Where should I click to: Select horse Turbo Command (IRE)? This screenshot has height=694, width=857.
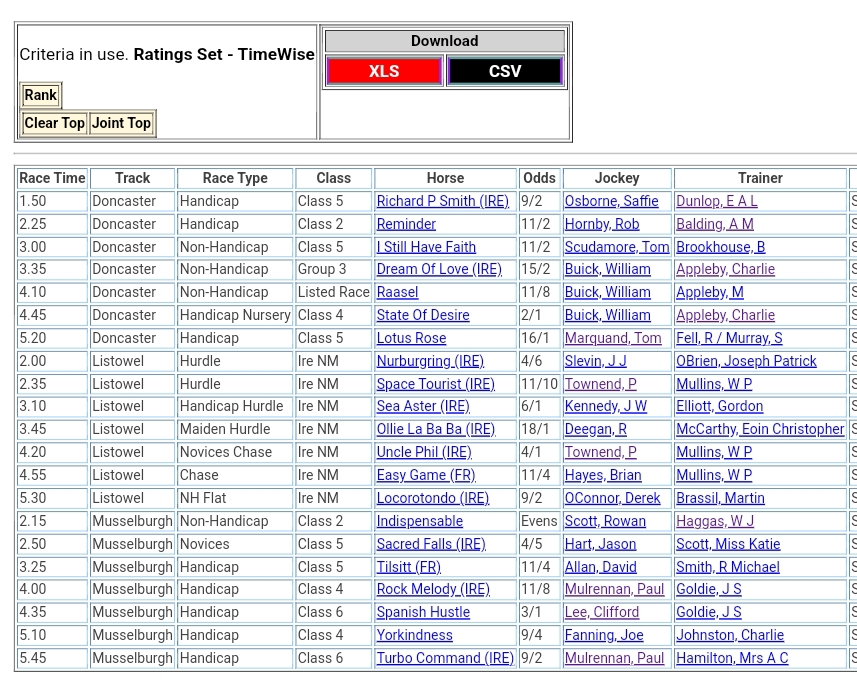pyautogui.click(x=444, y=658)
